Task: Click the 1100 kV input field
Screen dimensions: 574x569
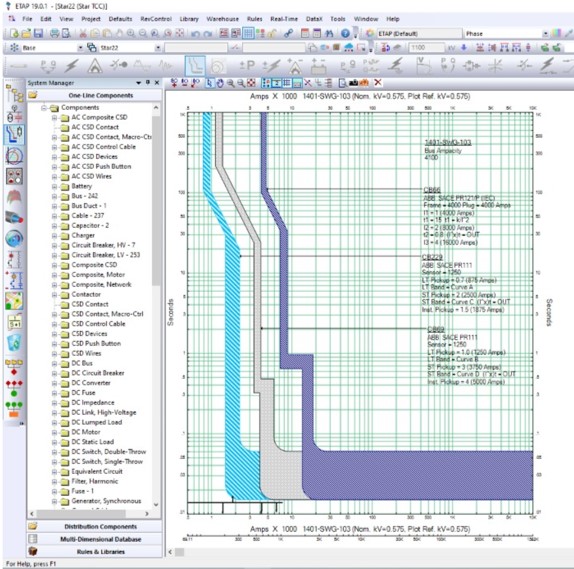Action: click(x=426, y=48)
